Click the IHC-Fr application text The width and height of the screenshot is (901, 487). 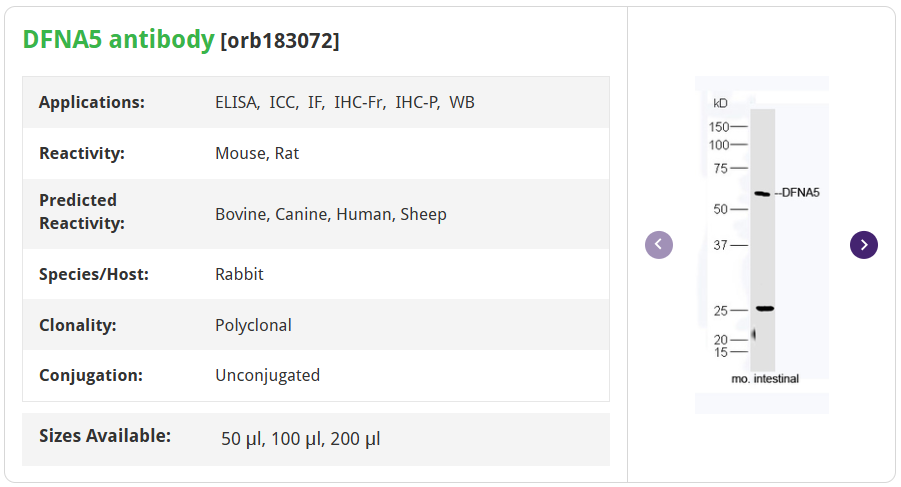point(359,102)
